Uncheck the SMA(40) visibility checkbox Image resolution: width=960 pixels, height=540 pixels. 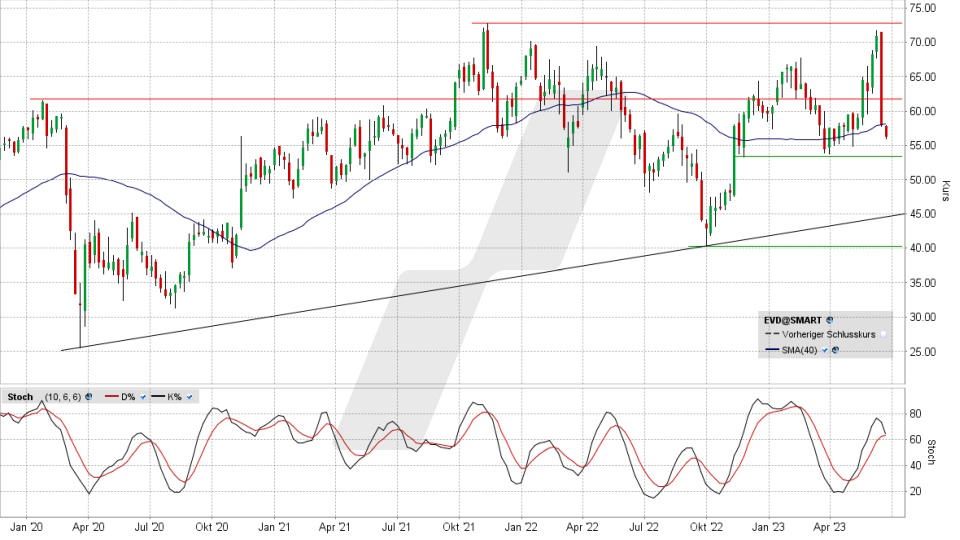825,350
